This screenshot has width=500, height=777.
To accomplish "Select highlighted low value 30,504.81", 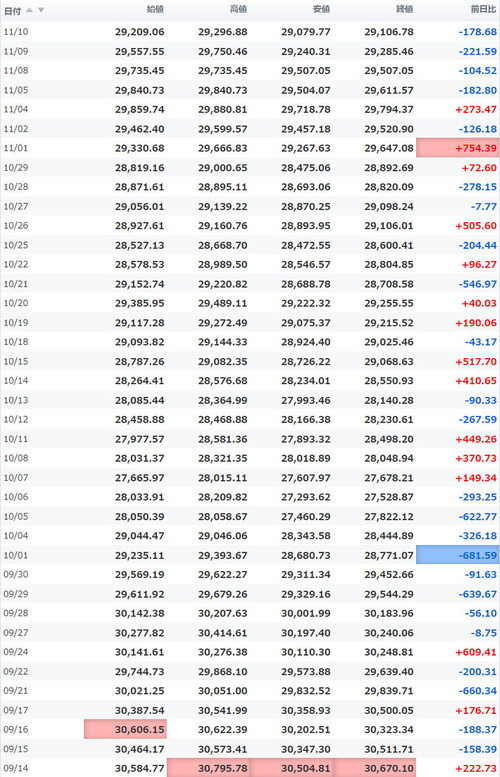I will [292, 768].
